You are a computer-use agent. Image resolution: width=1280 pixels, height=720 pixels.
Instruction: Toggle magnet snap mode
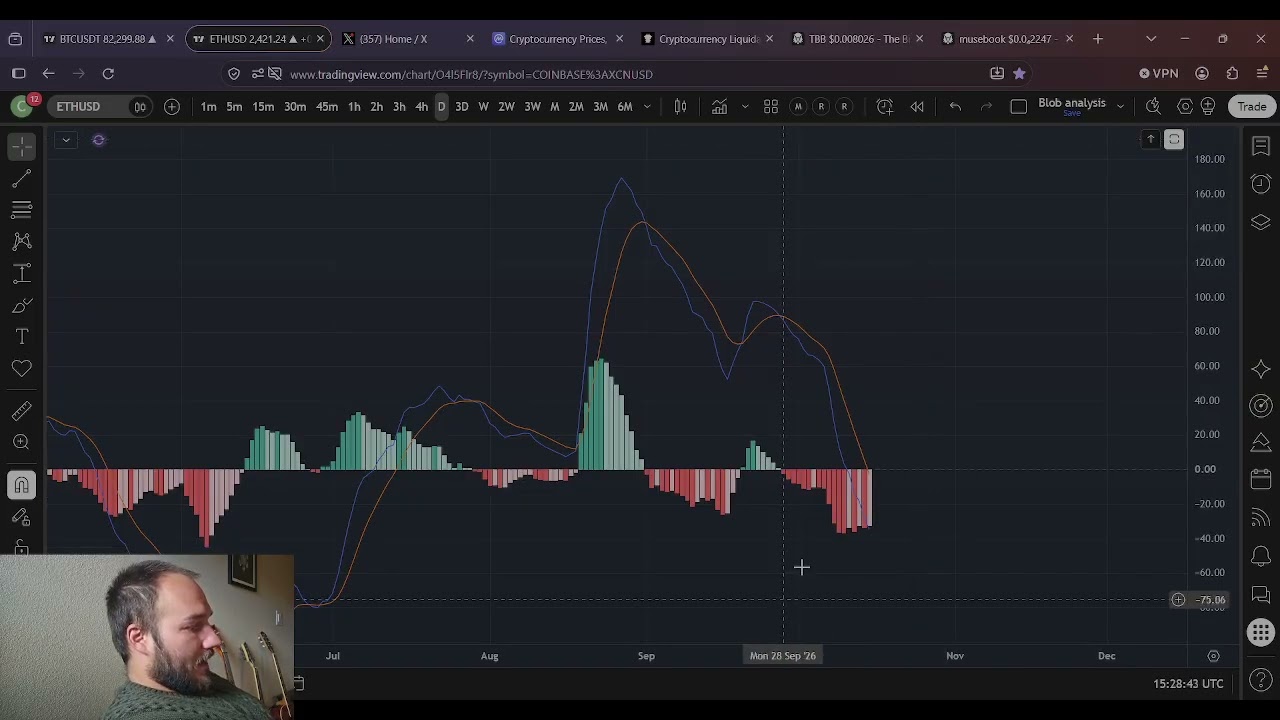[21, 485]
